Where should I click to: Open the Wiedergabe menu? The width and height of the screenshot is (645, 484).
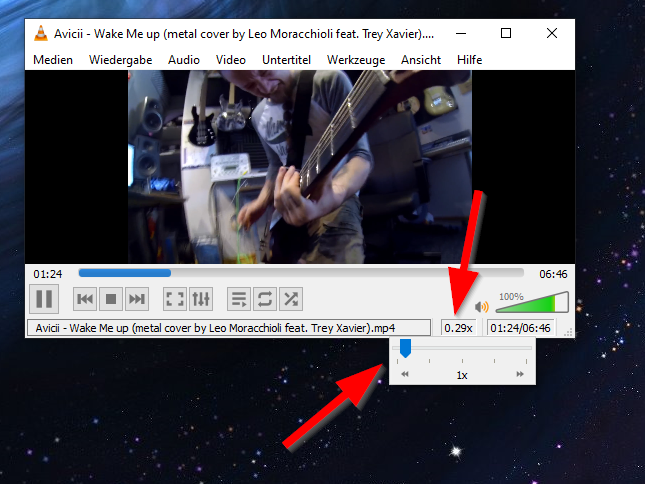pos(121,60)
